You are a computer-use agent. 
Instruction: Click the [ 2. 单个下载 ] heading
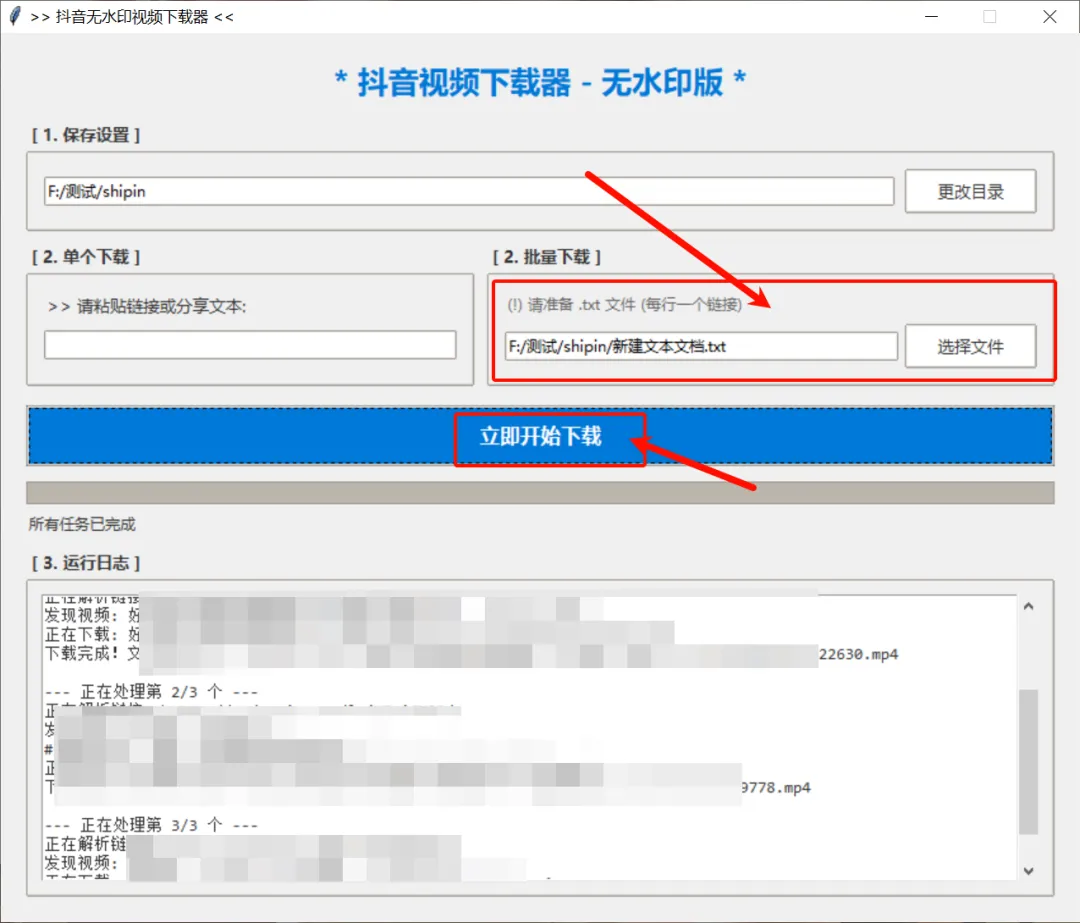(86, 257)
